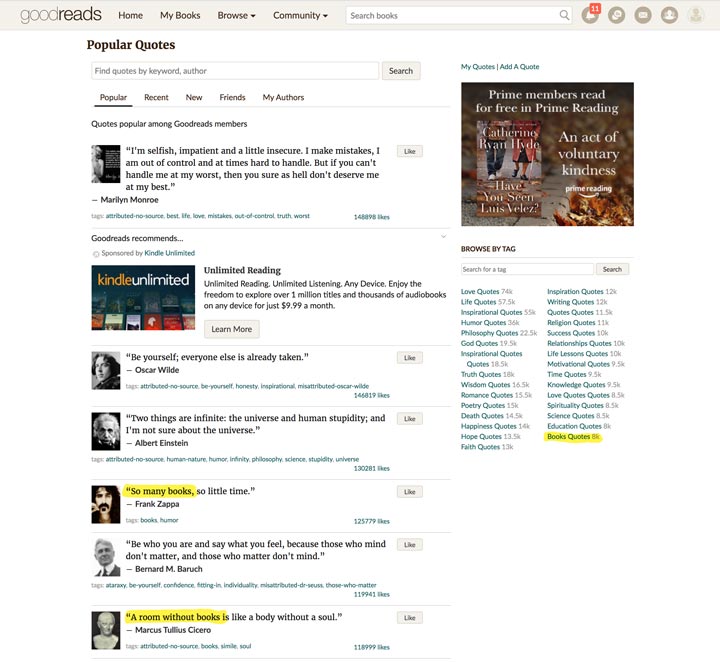The image size is (720, 662).
Task: Click the Frank Zappa author name
Action: (x=157, y=504)
